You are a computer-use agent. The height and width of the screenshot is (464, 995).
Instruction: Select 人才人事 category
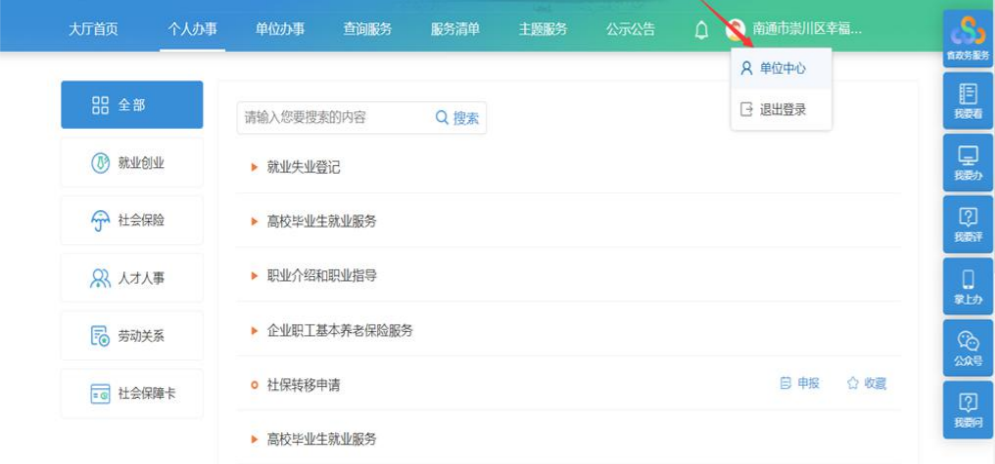(132, 278)
